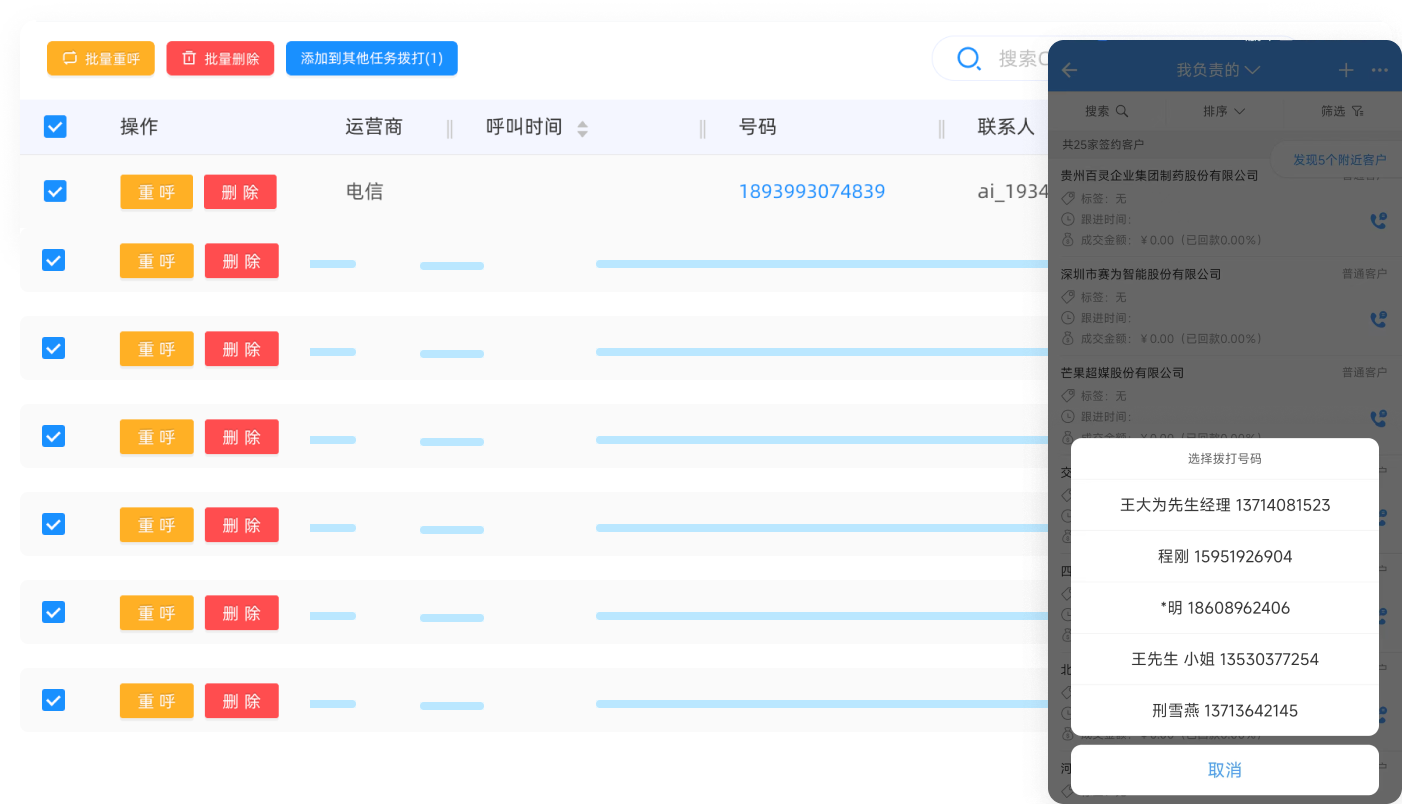Click the 批量重呼 batch redial button
This screenshot has width=1402, height=804.
pos(101,58)
